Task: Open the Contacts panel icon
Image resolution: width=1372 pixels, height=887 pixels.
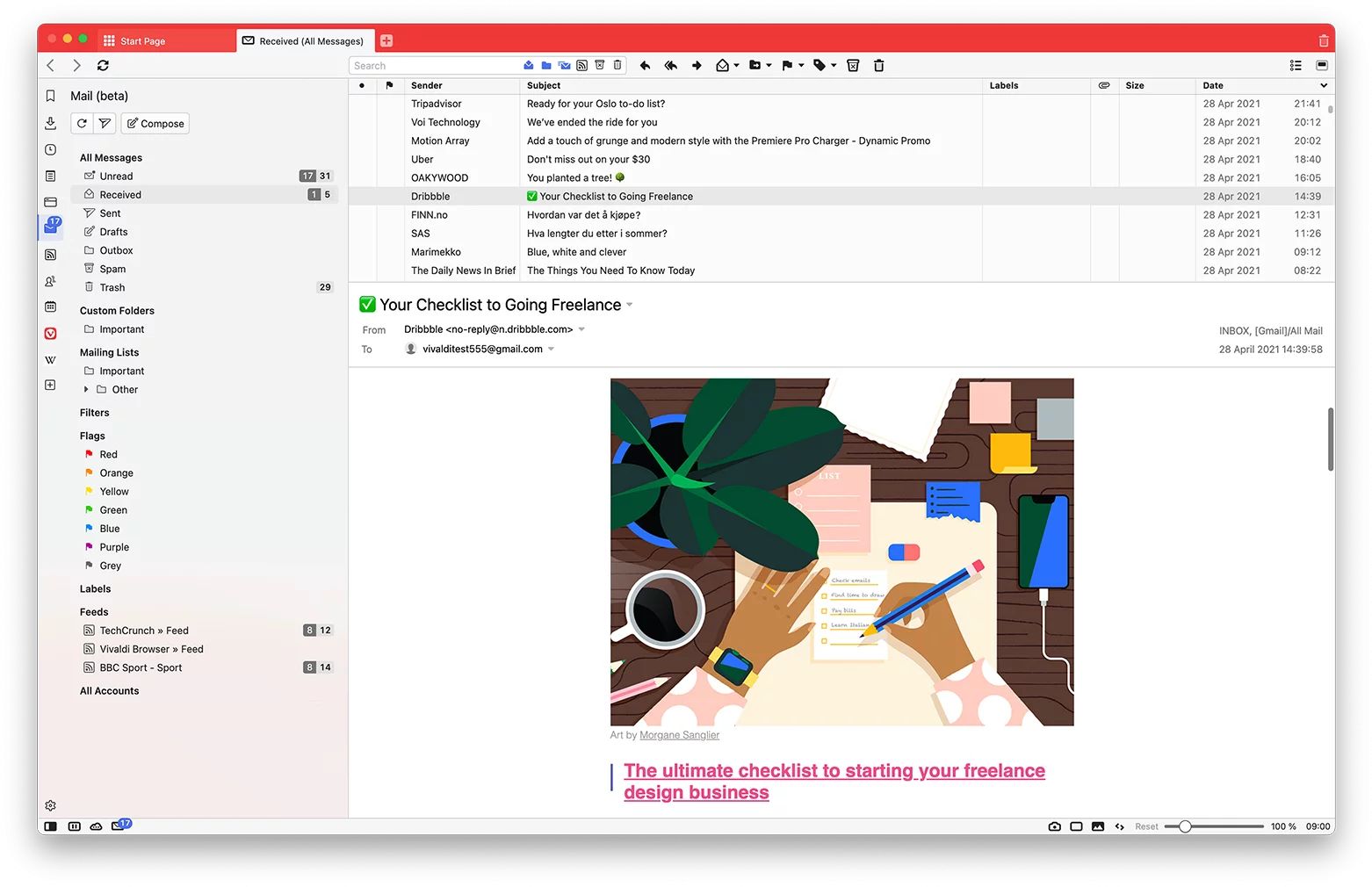Action: tap(50, 281)
